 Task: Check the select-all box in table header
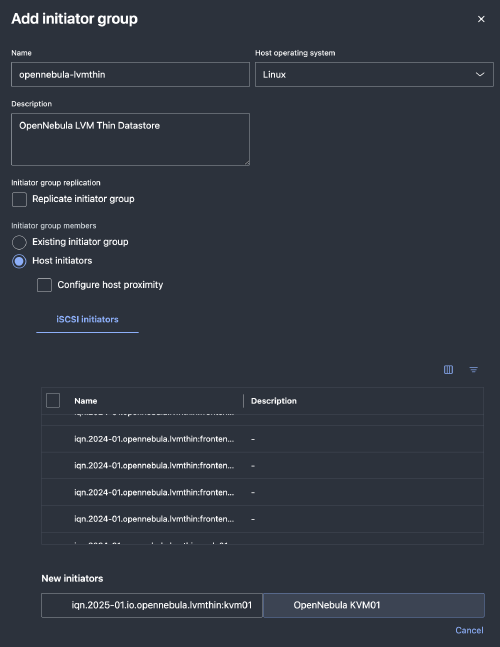[x=53, y=400]
